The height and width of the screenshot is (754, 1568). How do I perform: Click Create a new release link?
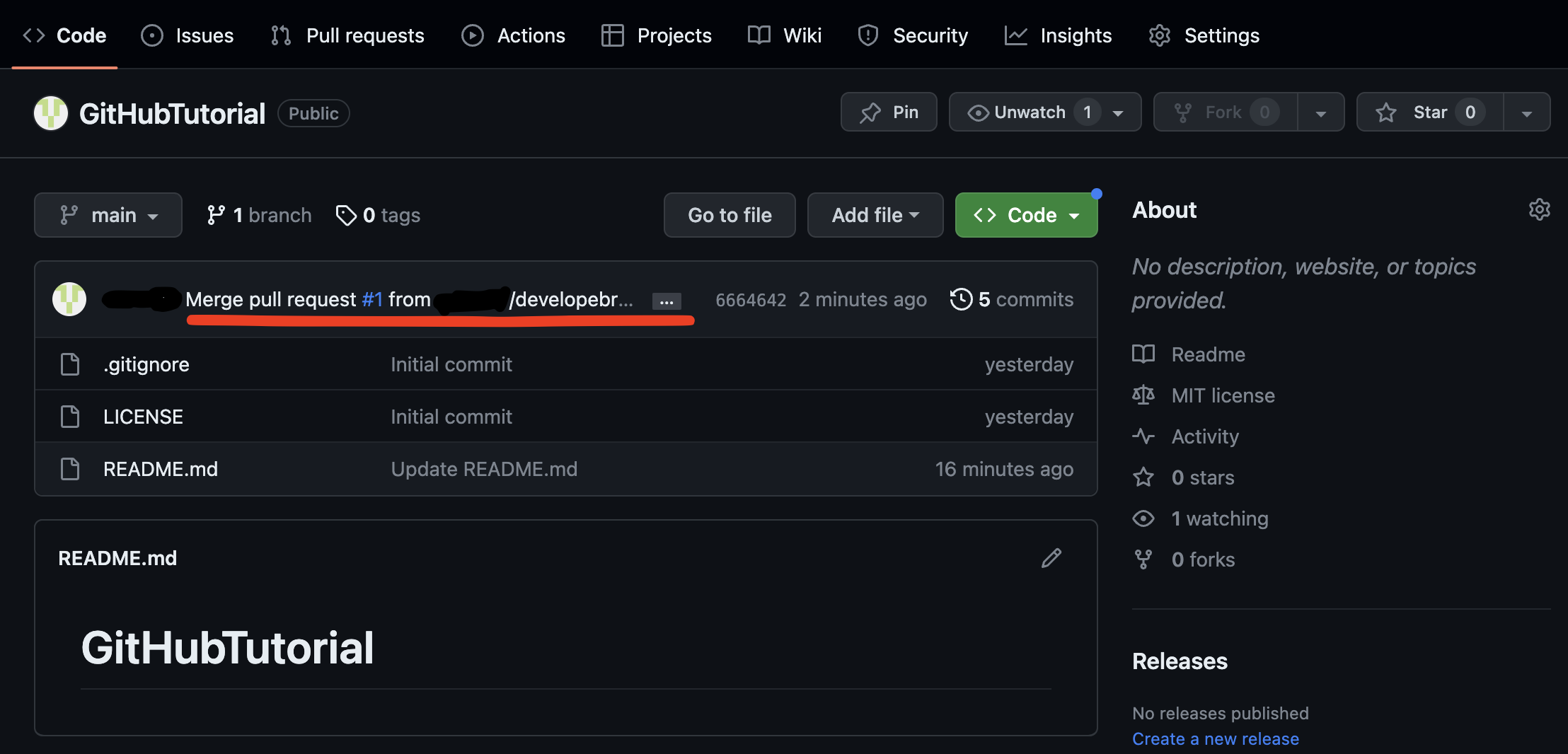pyautogui.click(x=1216, y=738)
